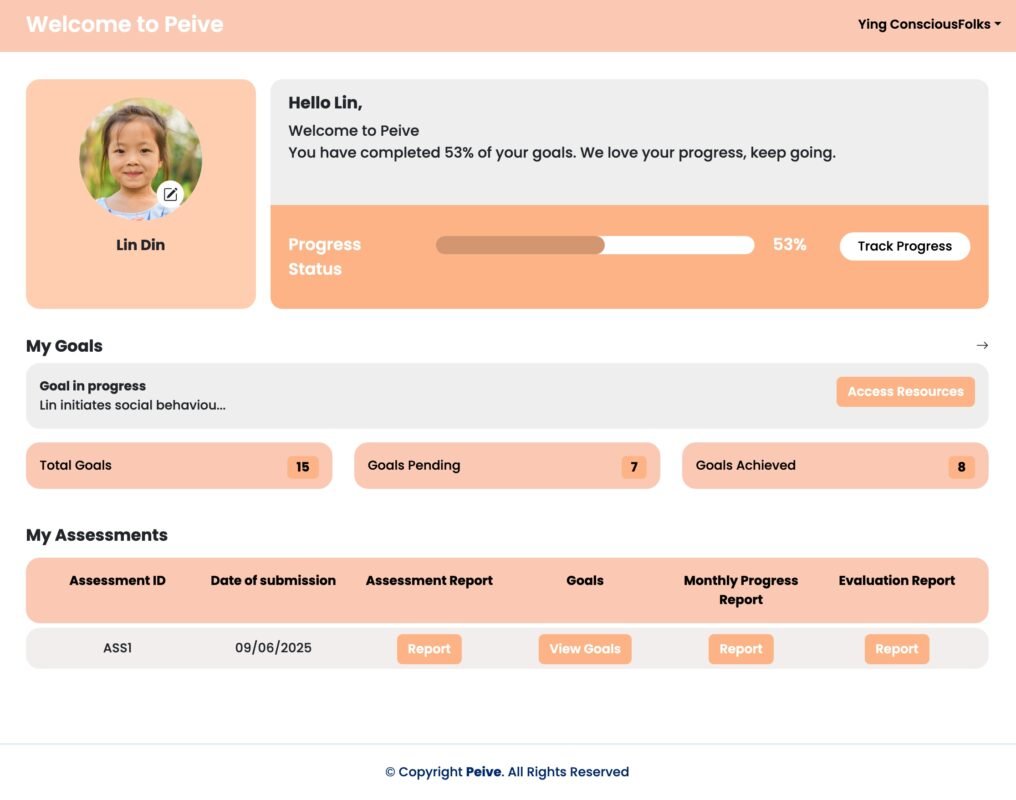Click the ASS1 assessment ID cell
Image resolution: width=1016 pixels, height=800 pixels.
117,648
